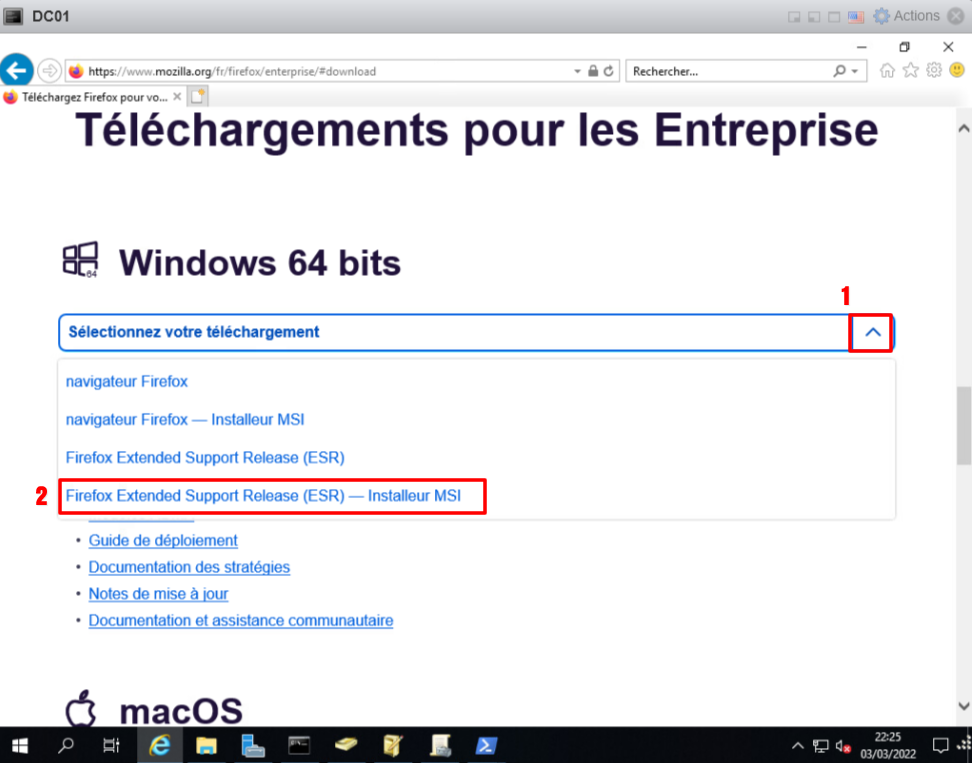
Task: Select 'Firefox Extended Support Release (ESR) — Installeur MSI'
Action: coord(263,496)
